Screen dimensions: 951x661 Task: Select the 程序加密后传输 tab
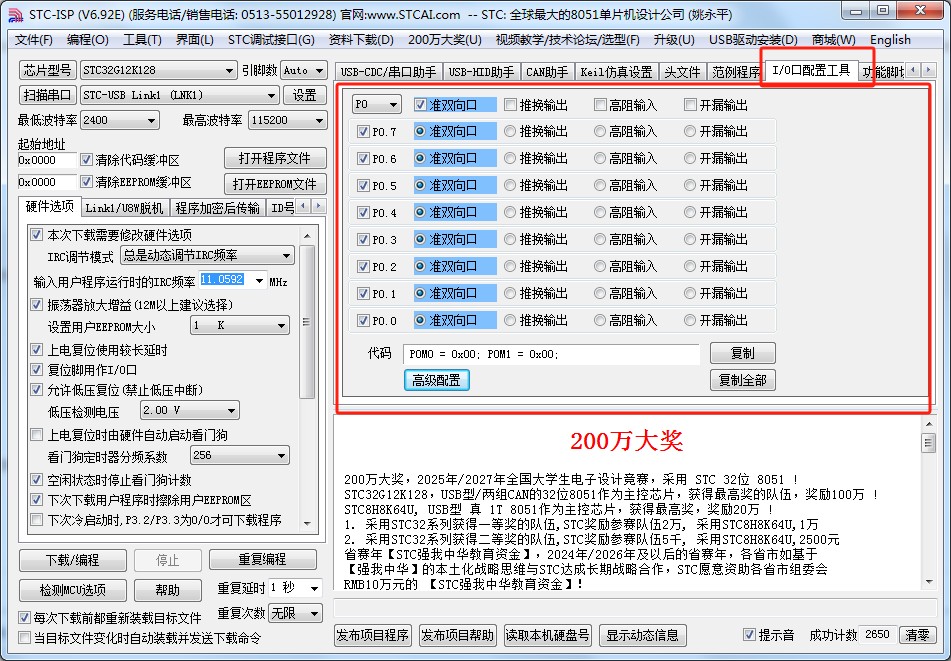click(217, 208)
